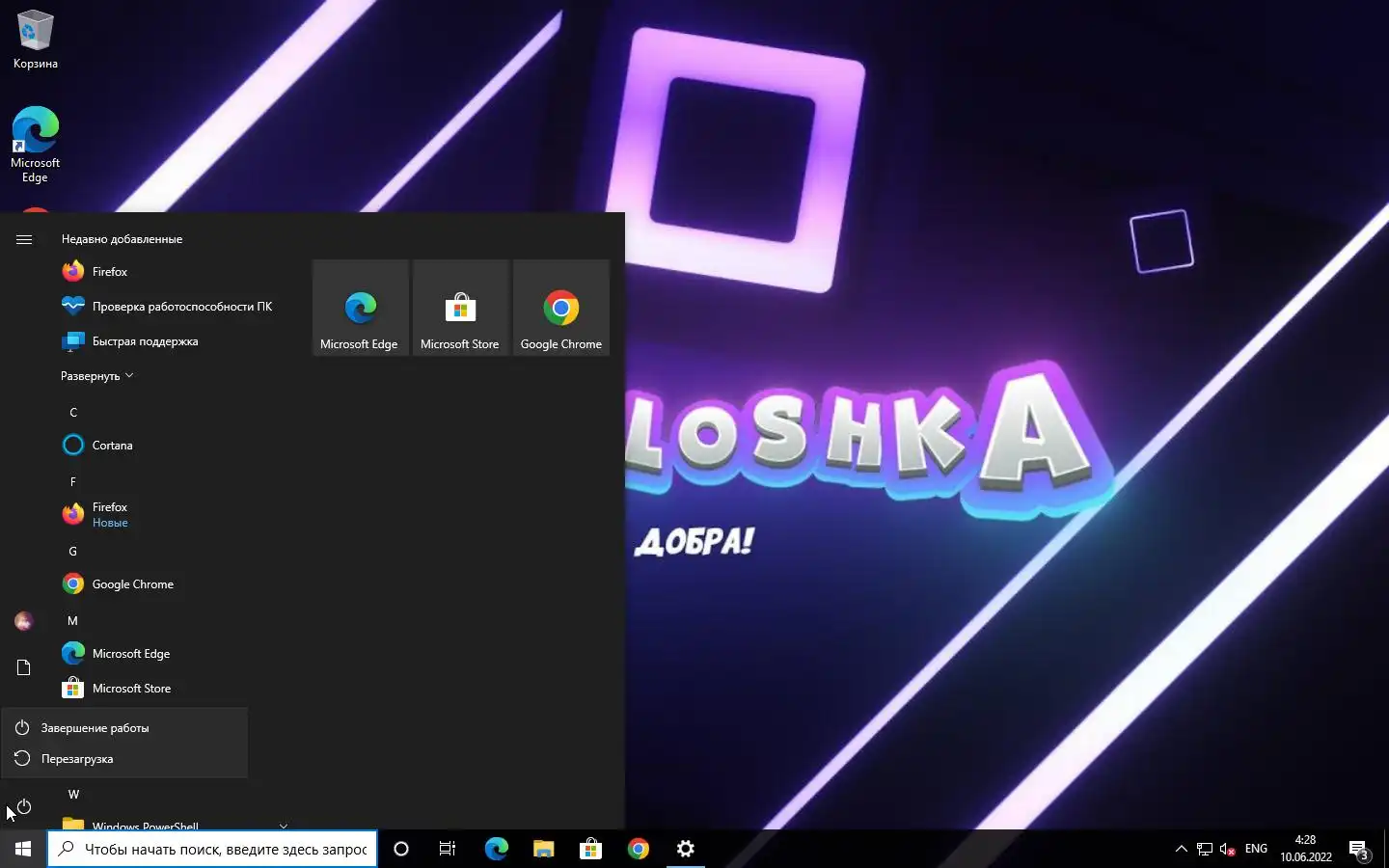Open Cortana circle in taskbar
The height and width of the screenshot is (868, 1389).
click(401, 849)
